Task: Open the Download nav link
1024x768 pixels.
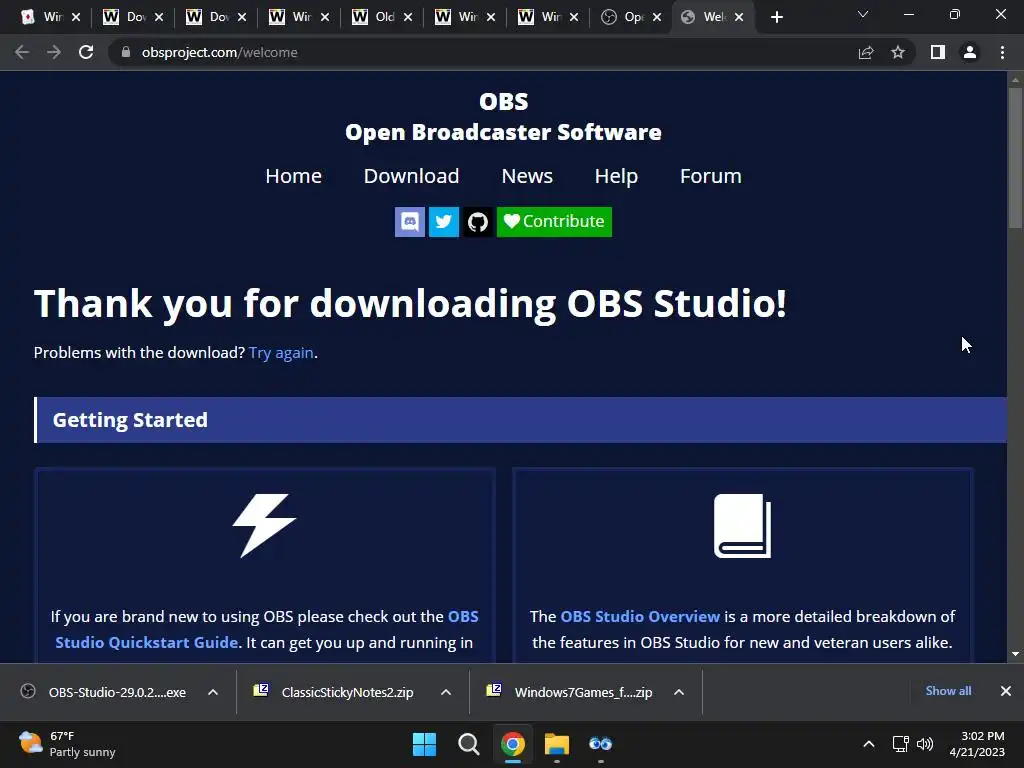Action: [411, 176]
